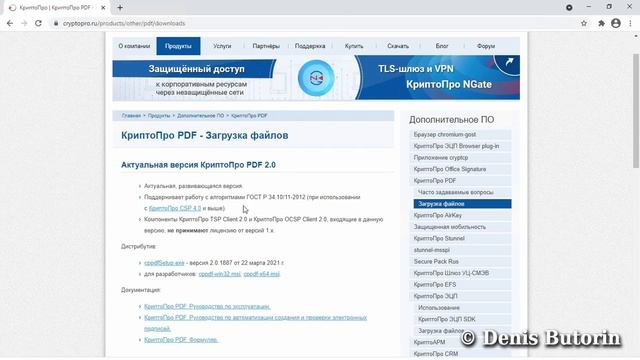Download the cppdf-x64.msi file
This screenshot has width=640, height=360.
coord(262,274)
